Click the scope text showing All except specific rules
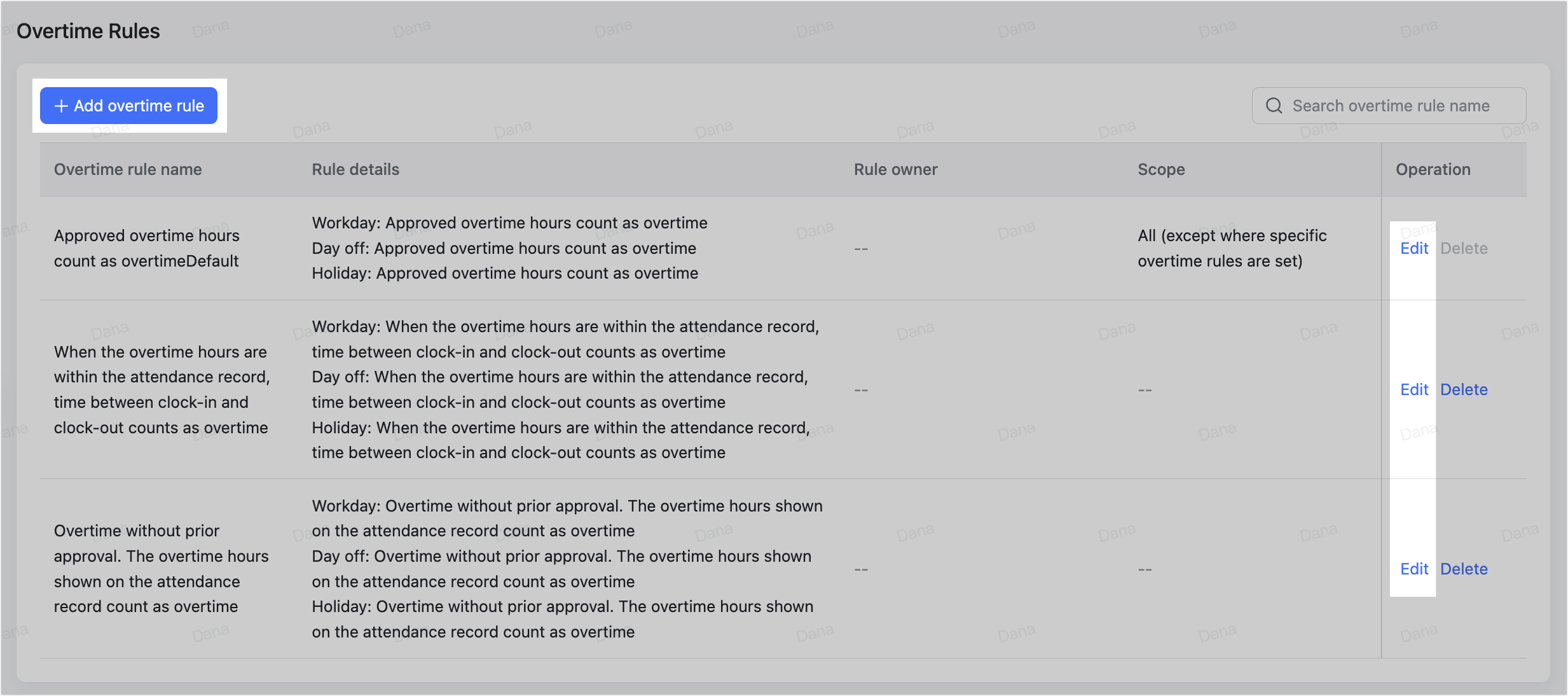Viewport: 1568px width, 696px height. point(1232,248)
